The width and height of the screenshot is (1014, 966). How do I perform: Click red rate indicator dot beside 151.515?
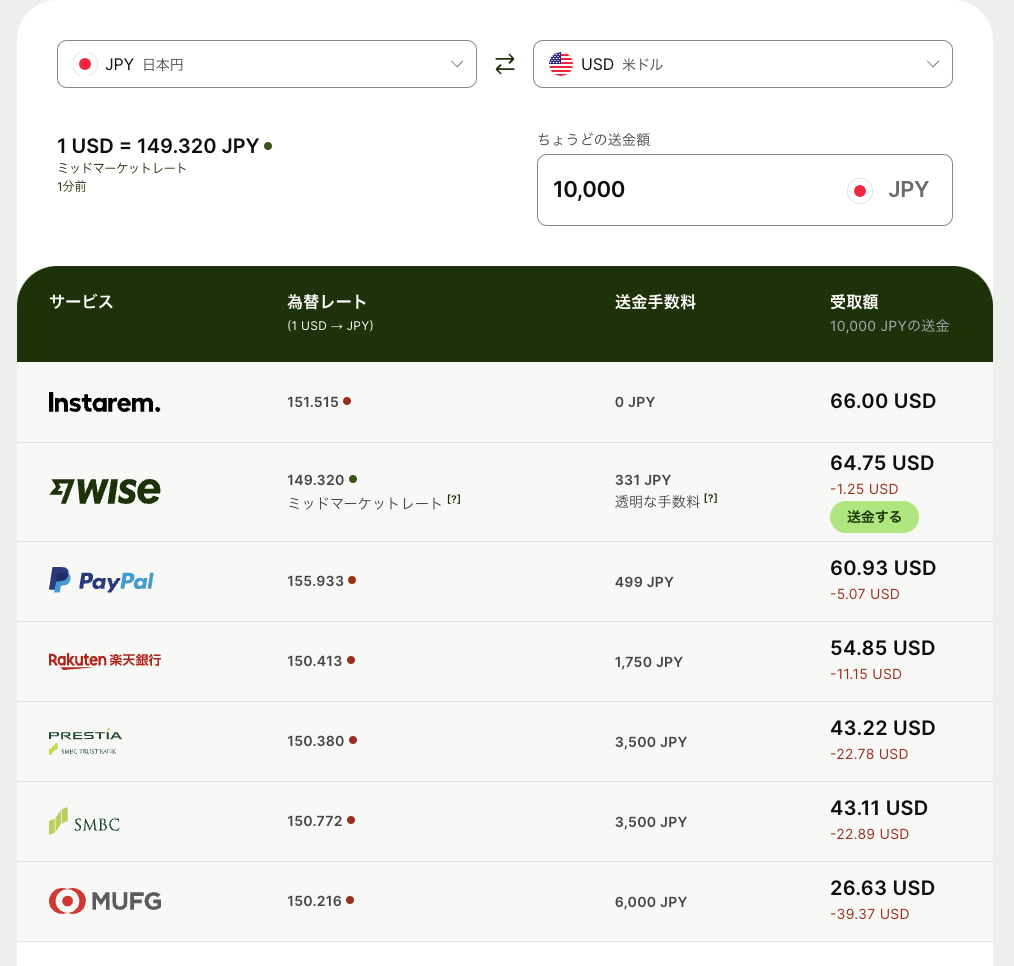347,402
